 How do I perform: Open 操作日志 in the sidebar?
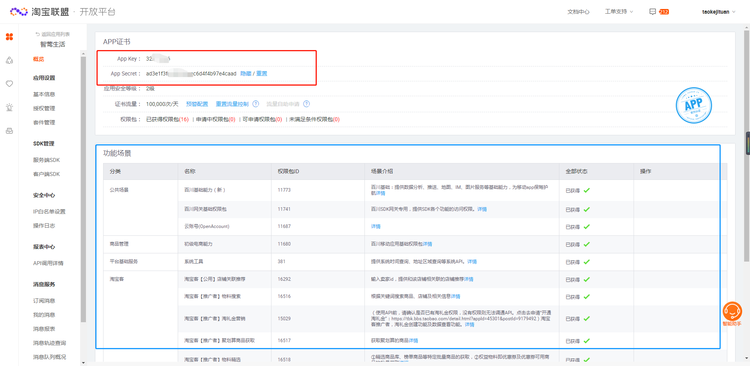[x=44, y=225]
